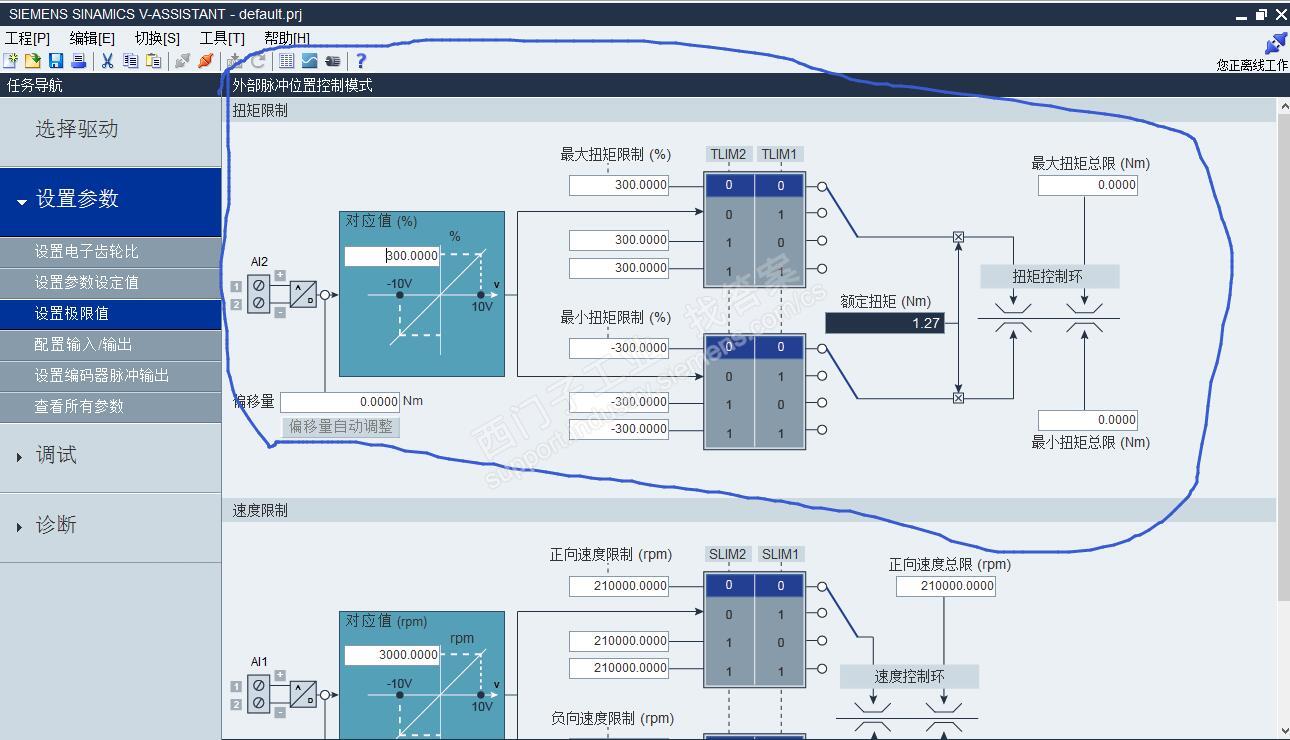Click the grey go-online connector icon
1290x740 pixels.
[x=182, y=61]
